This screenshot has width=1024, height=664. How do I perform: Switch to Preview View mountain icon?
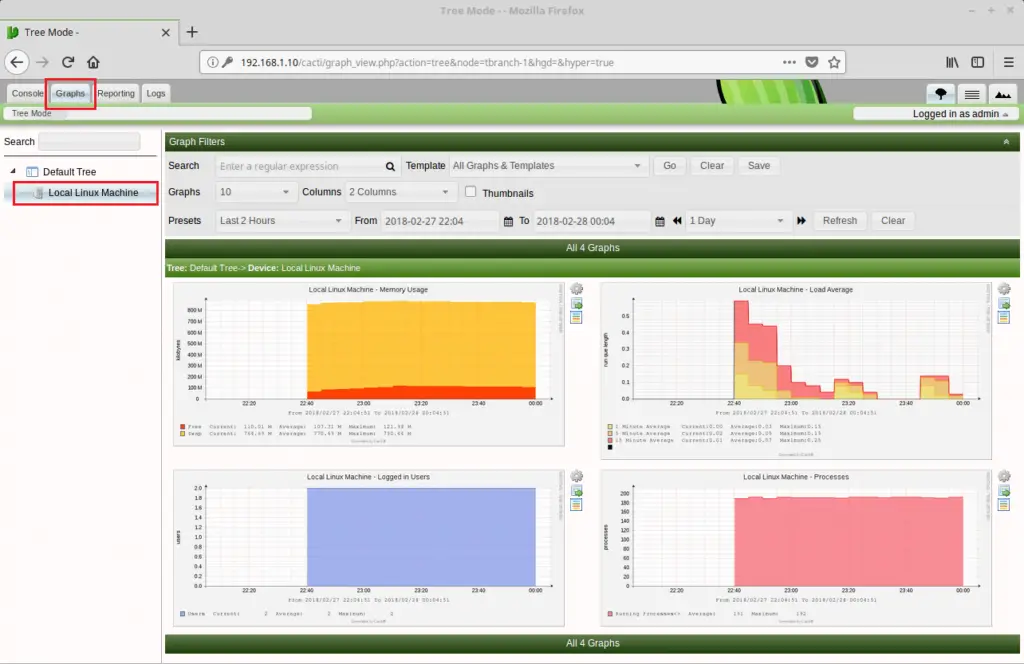(1002, 94)
